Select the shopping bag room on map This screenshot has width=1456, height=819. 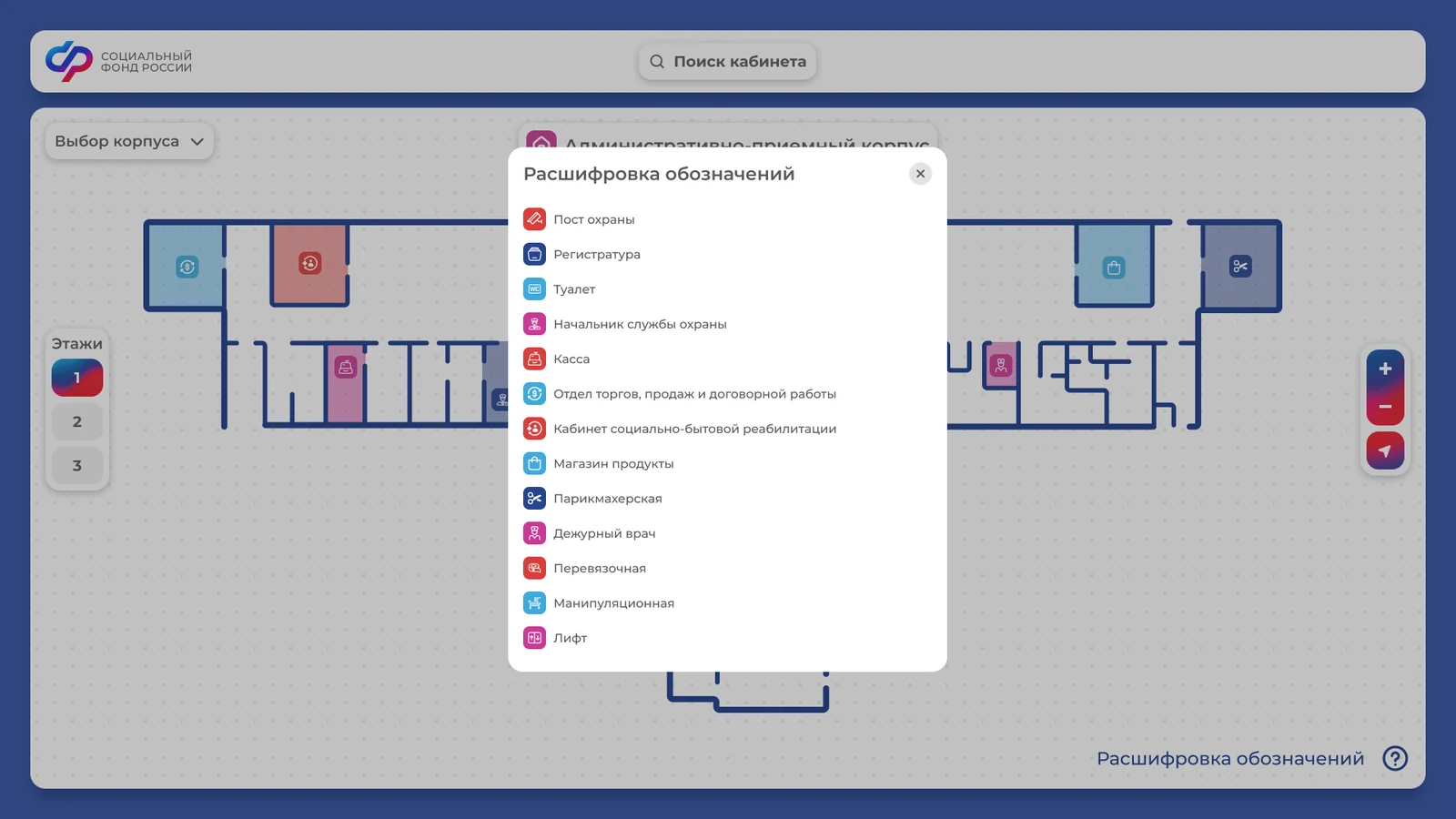coord(1114,268)
